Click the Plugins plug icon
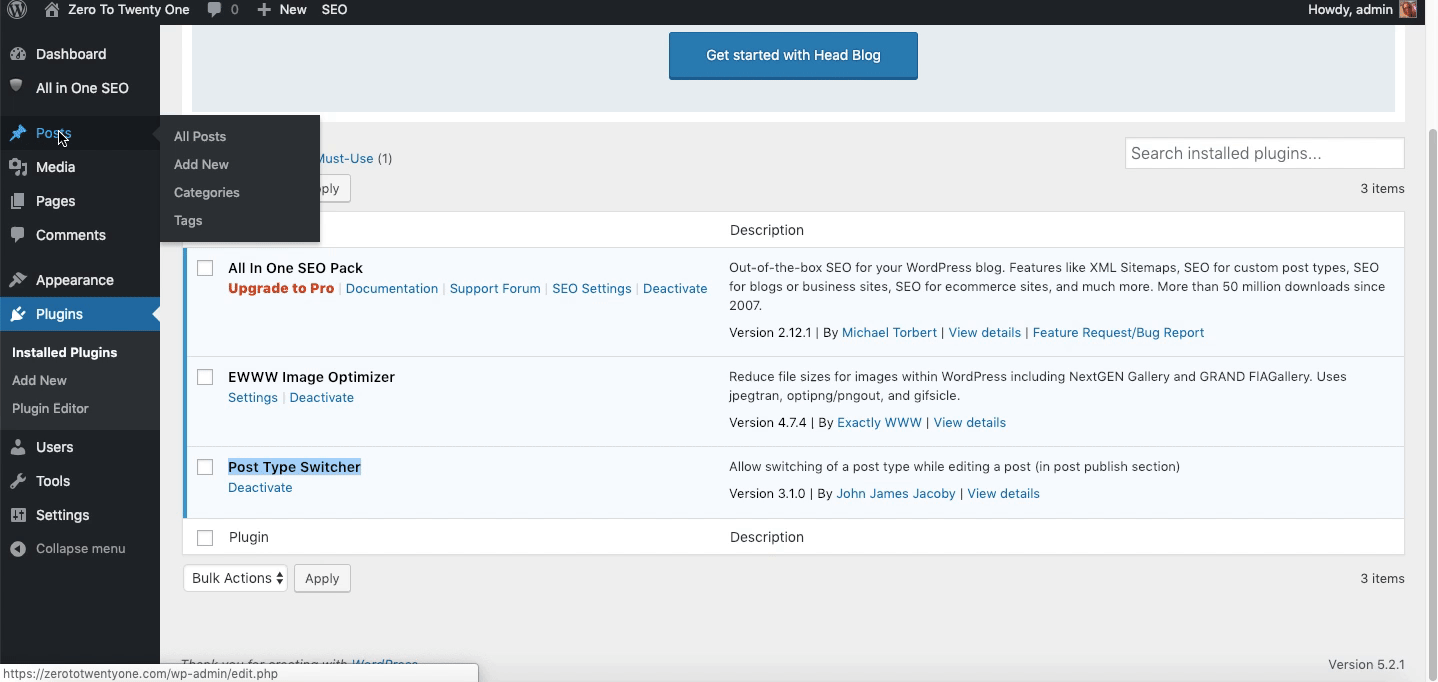Image resolution: width=1438 pixels, height=682 pixels. [x=18, y=314]
